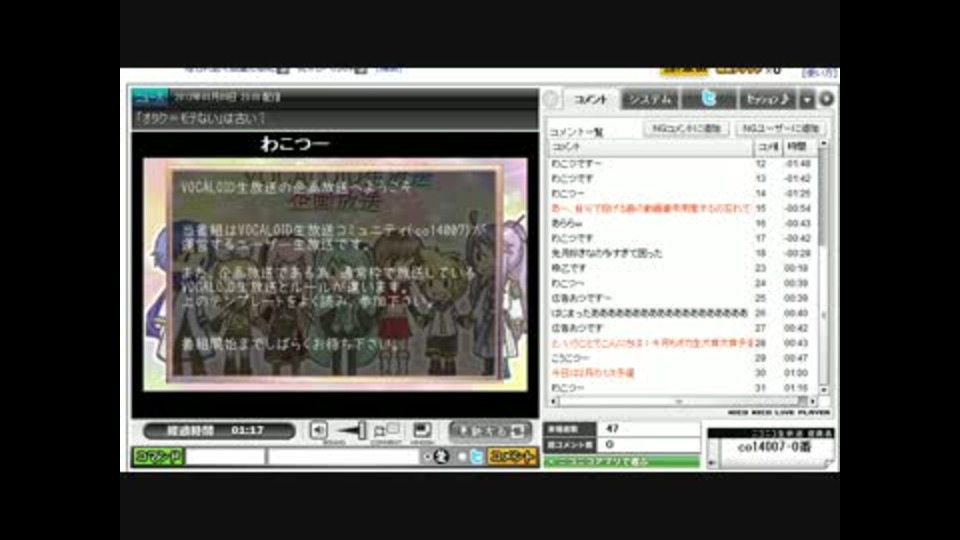This screenshot has height=540, width=960.
Task: Select comment number 27 row
Action: [x=682, y=328]
